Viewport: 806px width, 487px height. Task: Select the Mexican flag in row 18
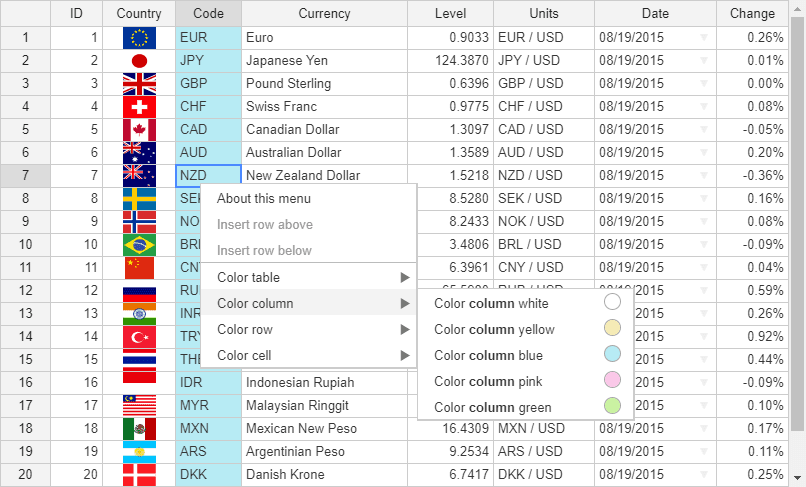139,429
